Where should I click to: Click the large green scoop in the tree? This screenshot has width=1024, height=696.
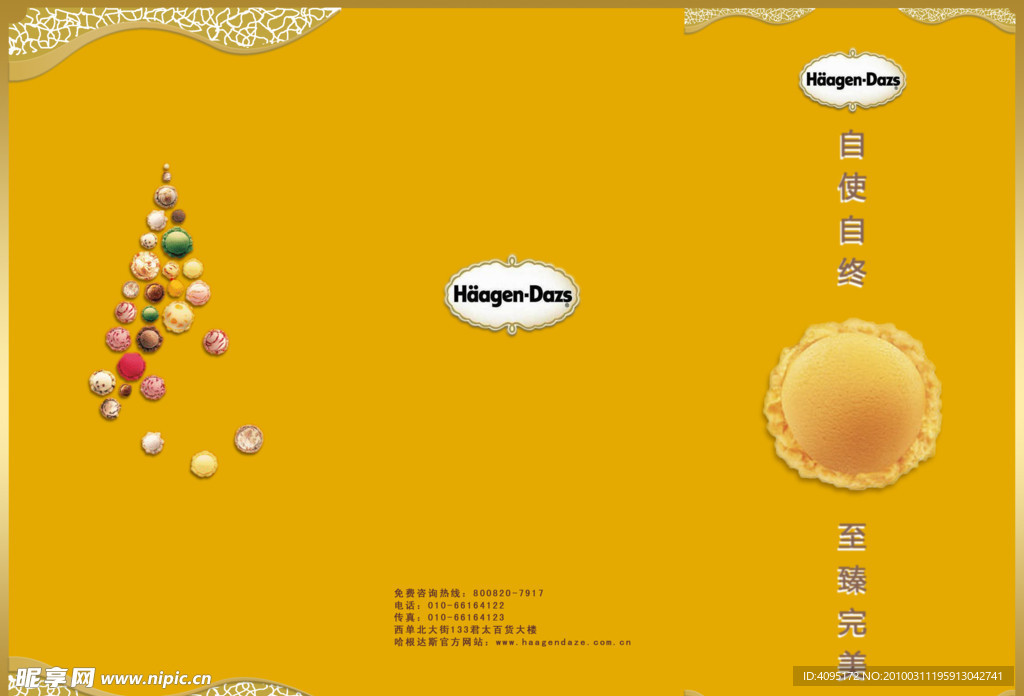tap(177, 242)
